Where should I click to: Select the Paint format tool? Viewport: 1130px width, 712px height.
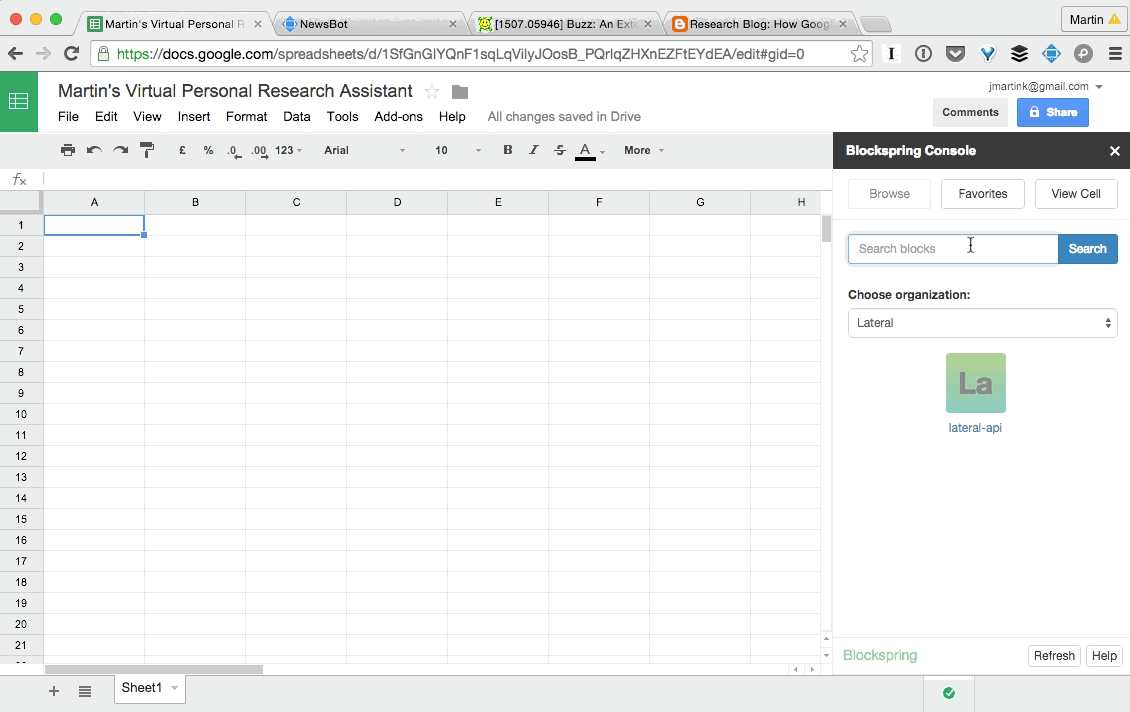pos(147,150)
